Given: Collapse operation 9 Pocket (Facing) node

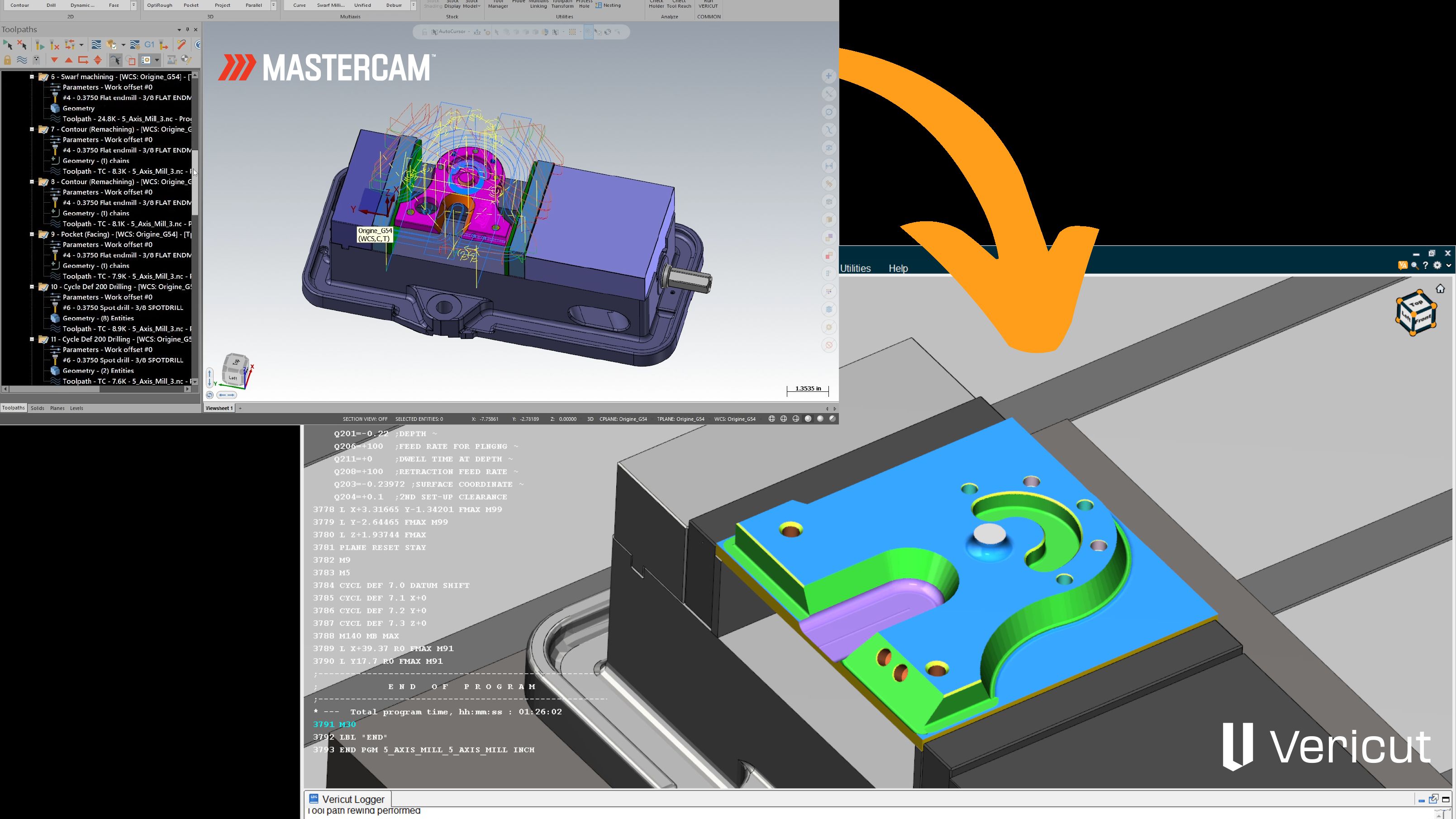Looking at the screenshot, I should 32,234.
